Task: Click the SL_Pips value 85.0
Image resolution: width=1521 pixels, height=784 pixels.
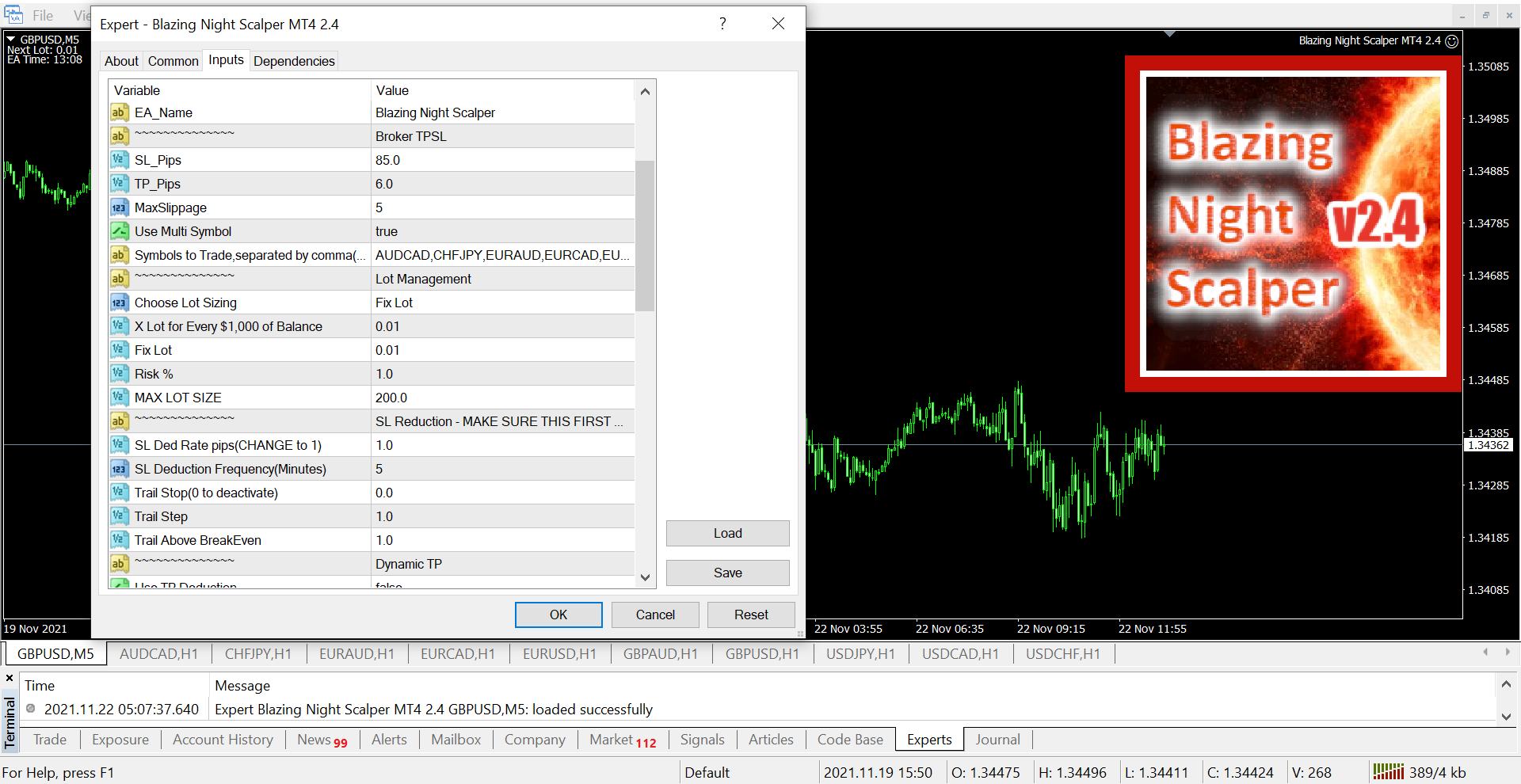Action: tap(504, 160)
